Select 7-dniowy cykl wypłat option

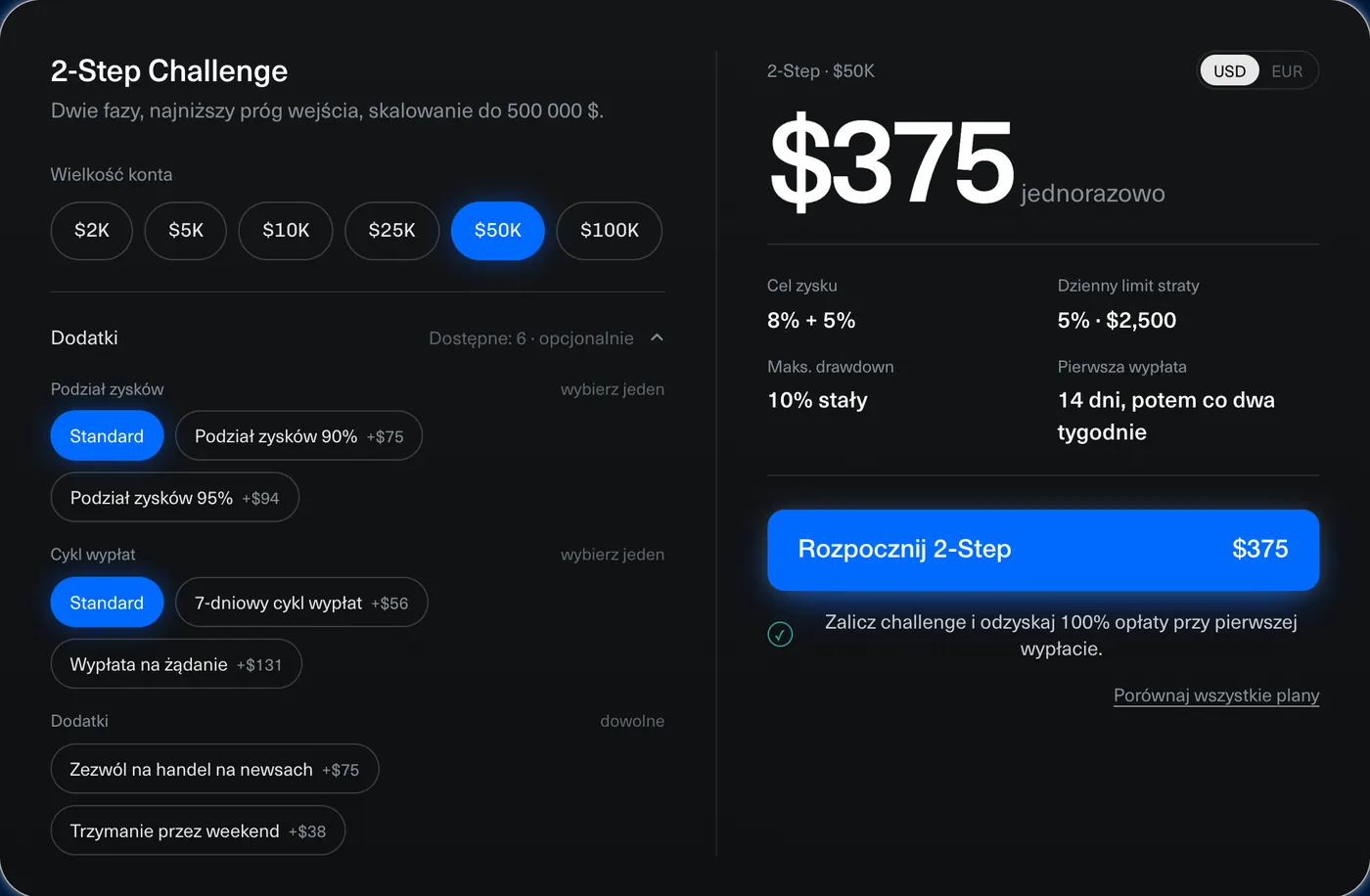tap(301, 603)
